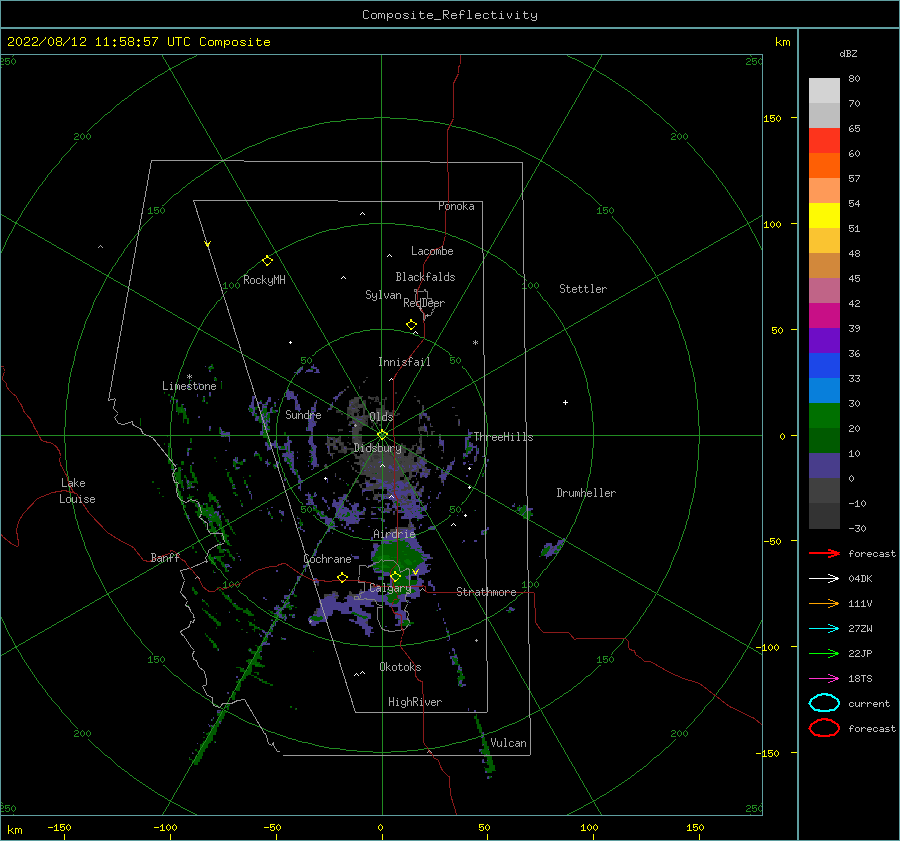
Task: Click the Blackfalds label
Action: (x=425, y=277)
